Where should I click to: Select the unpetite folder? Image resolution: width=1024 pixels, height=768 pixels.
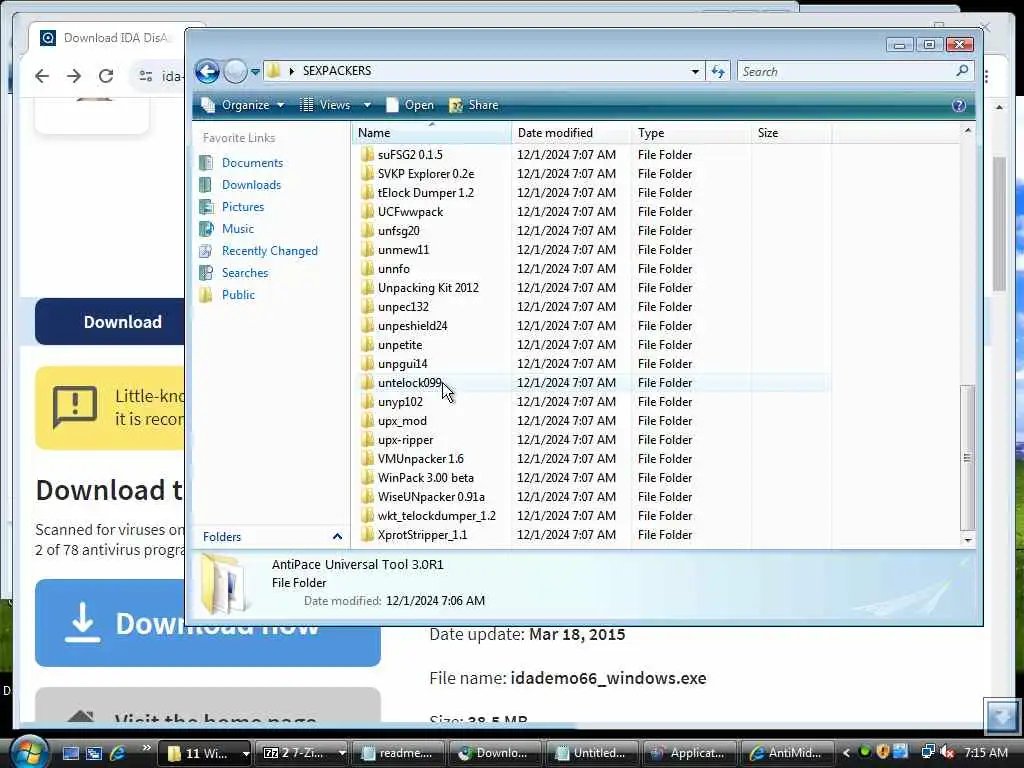[x=400, y=345]
